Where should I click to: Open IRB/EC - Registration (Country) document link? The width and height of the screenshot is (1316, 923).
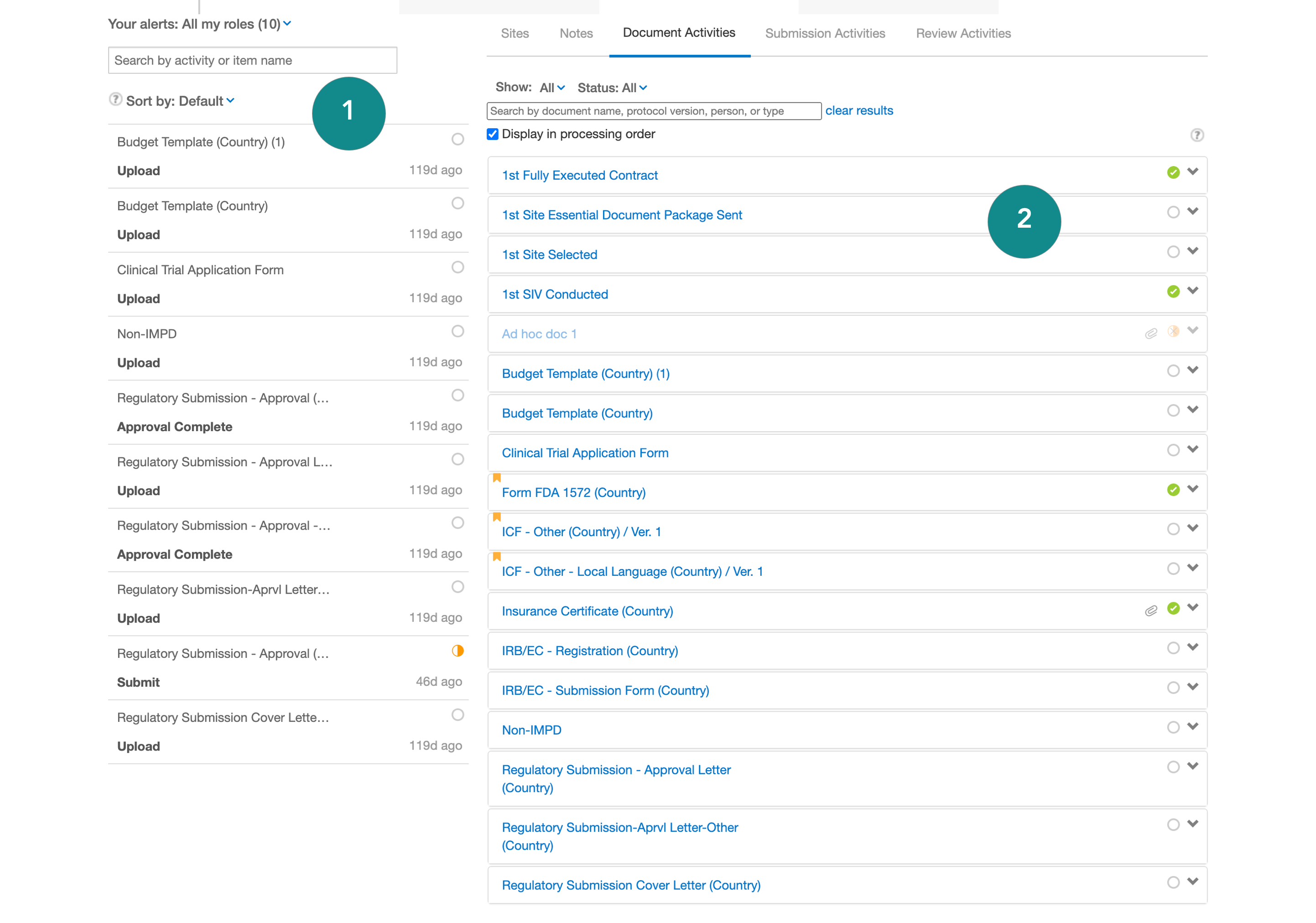tap(590, 651)
